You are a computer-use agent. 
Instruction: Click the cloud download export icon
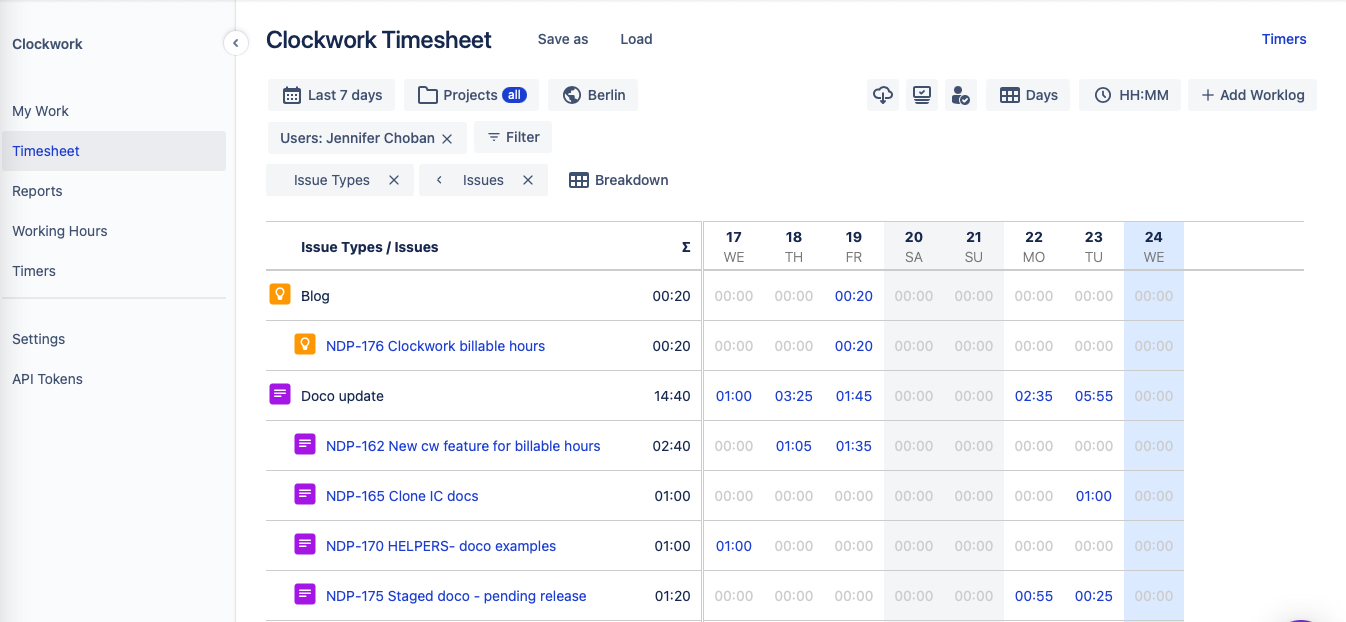tap(883, 95)
